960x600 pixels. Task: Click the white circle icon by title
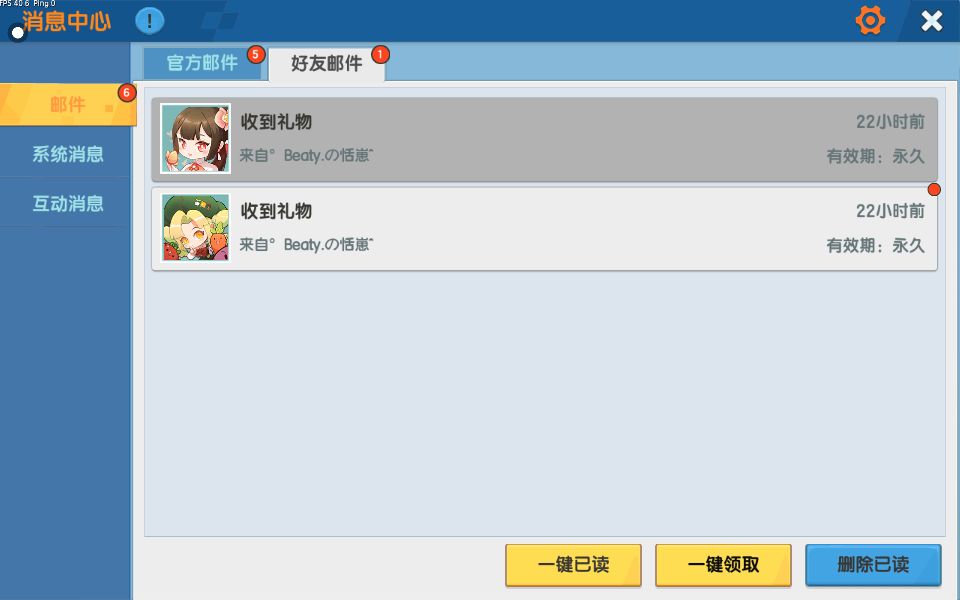tap(18, 32)
